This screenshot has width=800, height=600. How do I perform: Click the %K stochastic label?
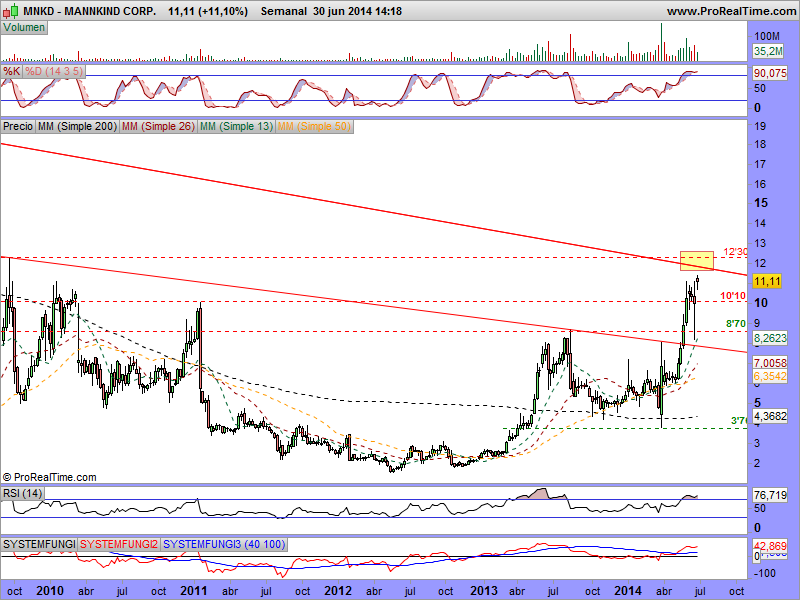(x=11, y=71)
